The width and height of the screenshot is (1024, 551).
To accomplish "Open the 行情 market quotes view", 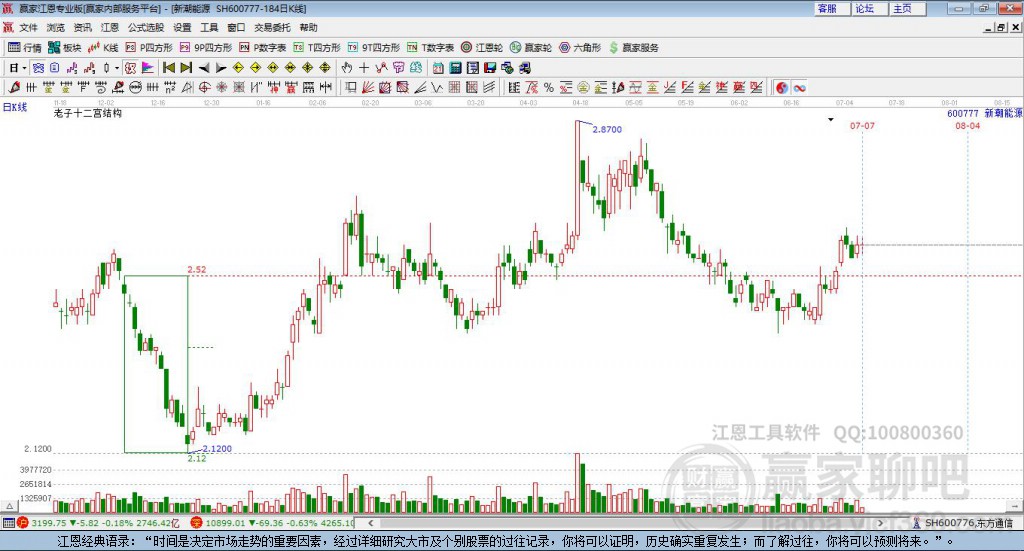I will point(24,47).
